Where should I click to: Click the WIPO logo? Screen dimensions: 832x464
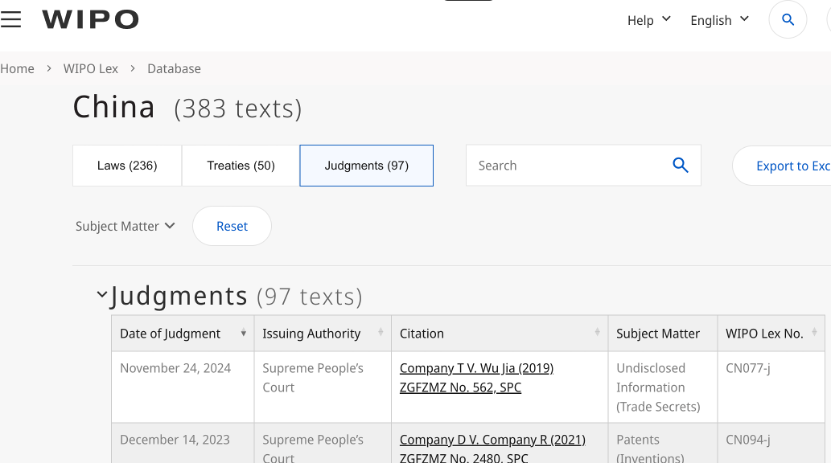(90, 19)
